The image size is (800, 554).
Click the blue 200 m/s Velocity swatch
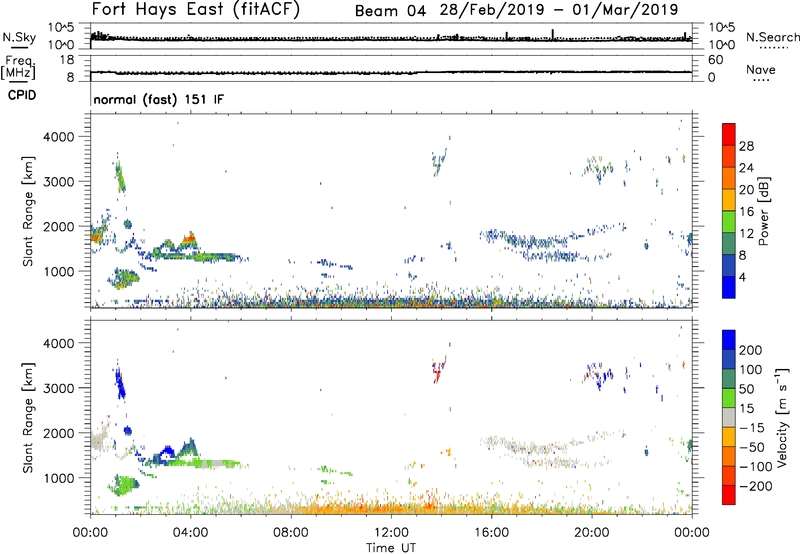(x=729, y=340)
